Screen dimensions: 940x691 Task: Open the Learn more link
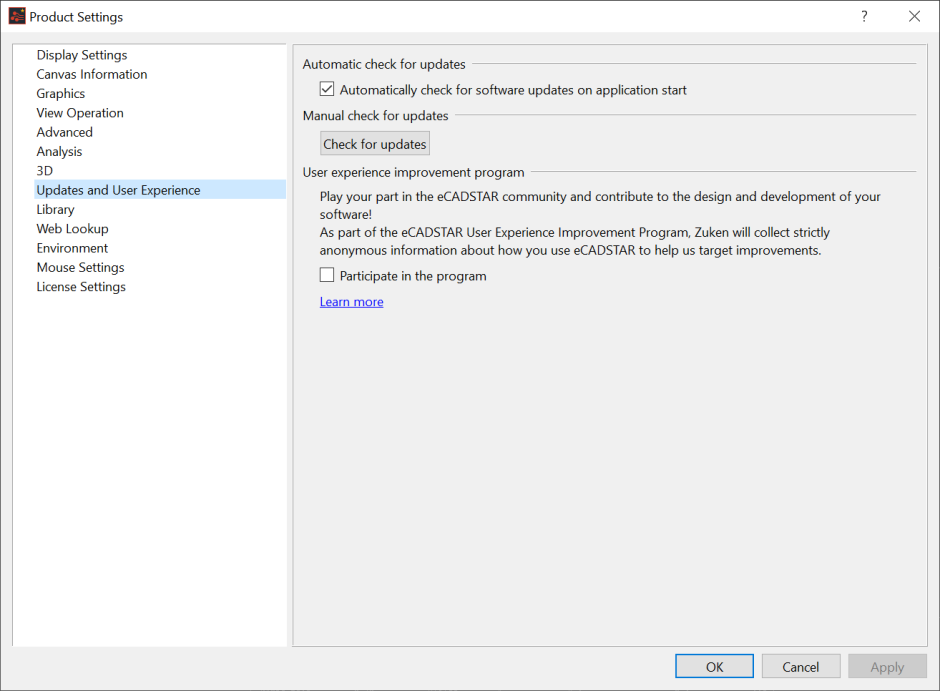click(x=351, y=301)
